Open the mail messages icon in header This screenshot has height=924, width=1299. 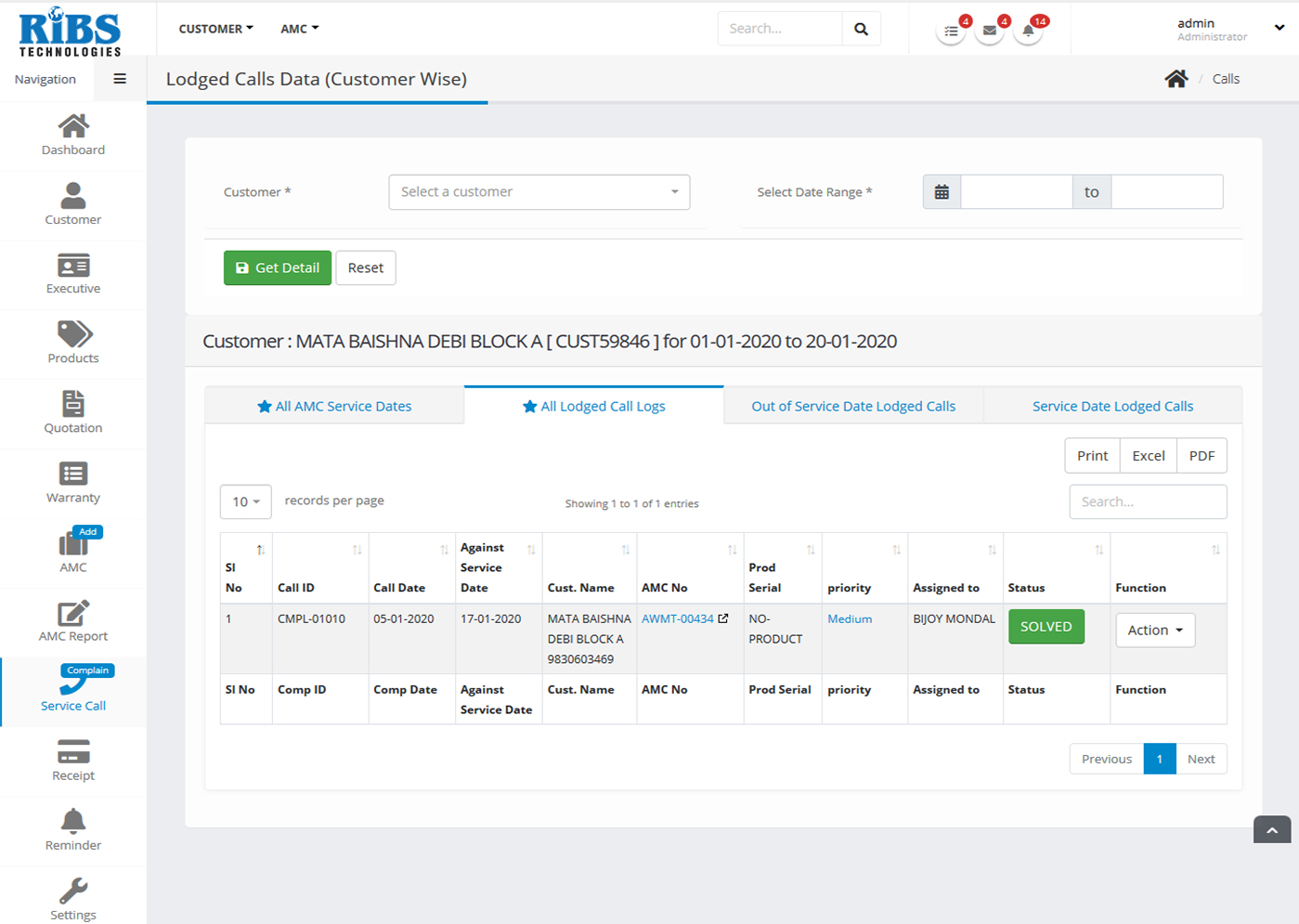(x=989, y=31)
